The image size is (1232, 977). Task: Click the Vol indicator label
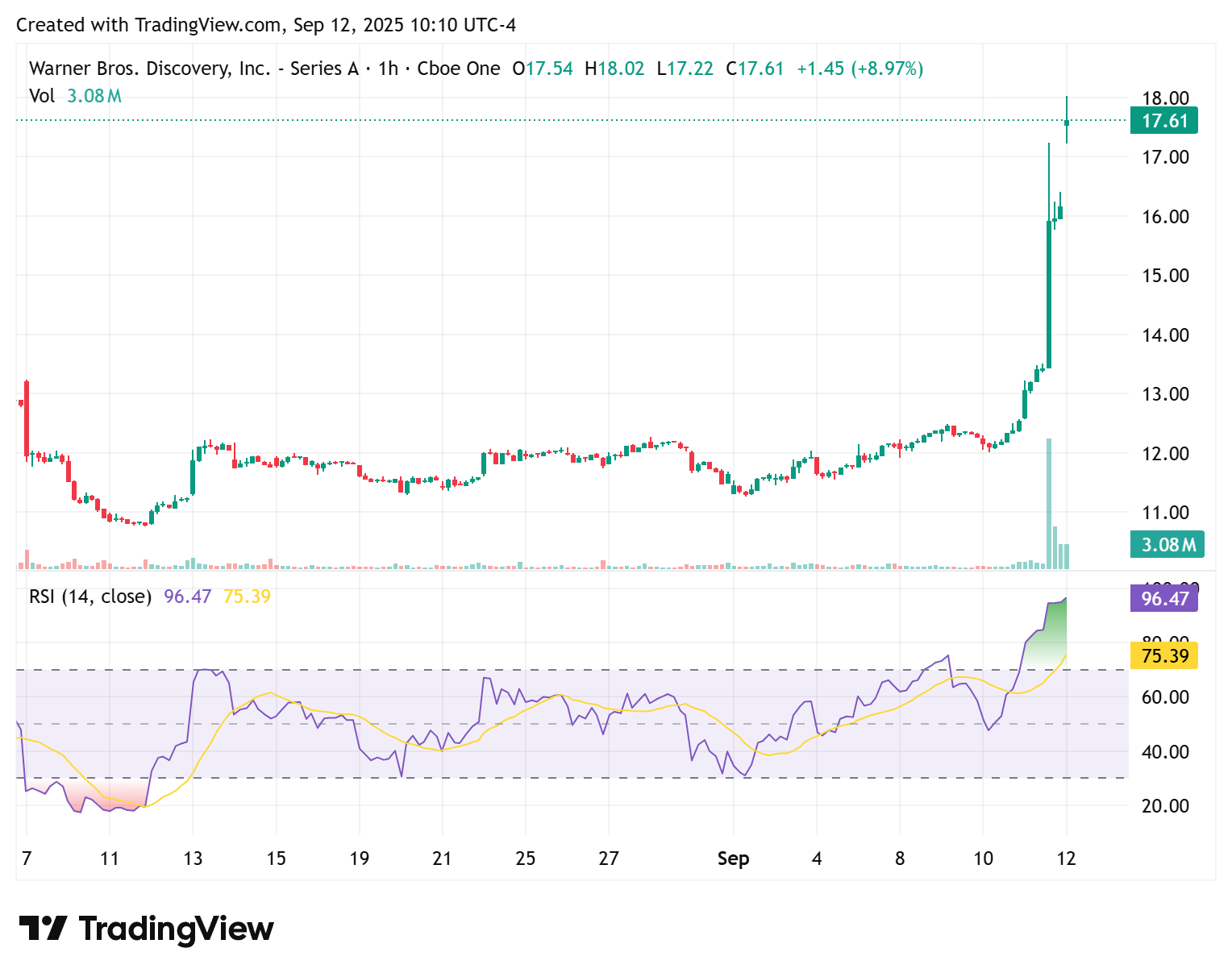[42, 96]
